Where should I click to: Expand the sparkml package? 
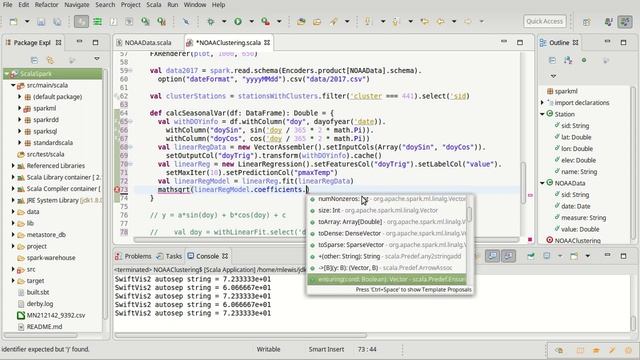coord(20,108)
